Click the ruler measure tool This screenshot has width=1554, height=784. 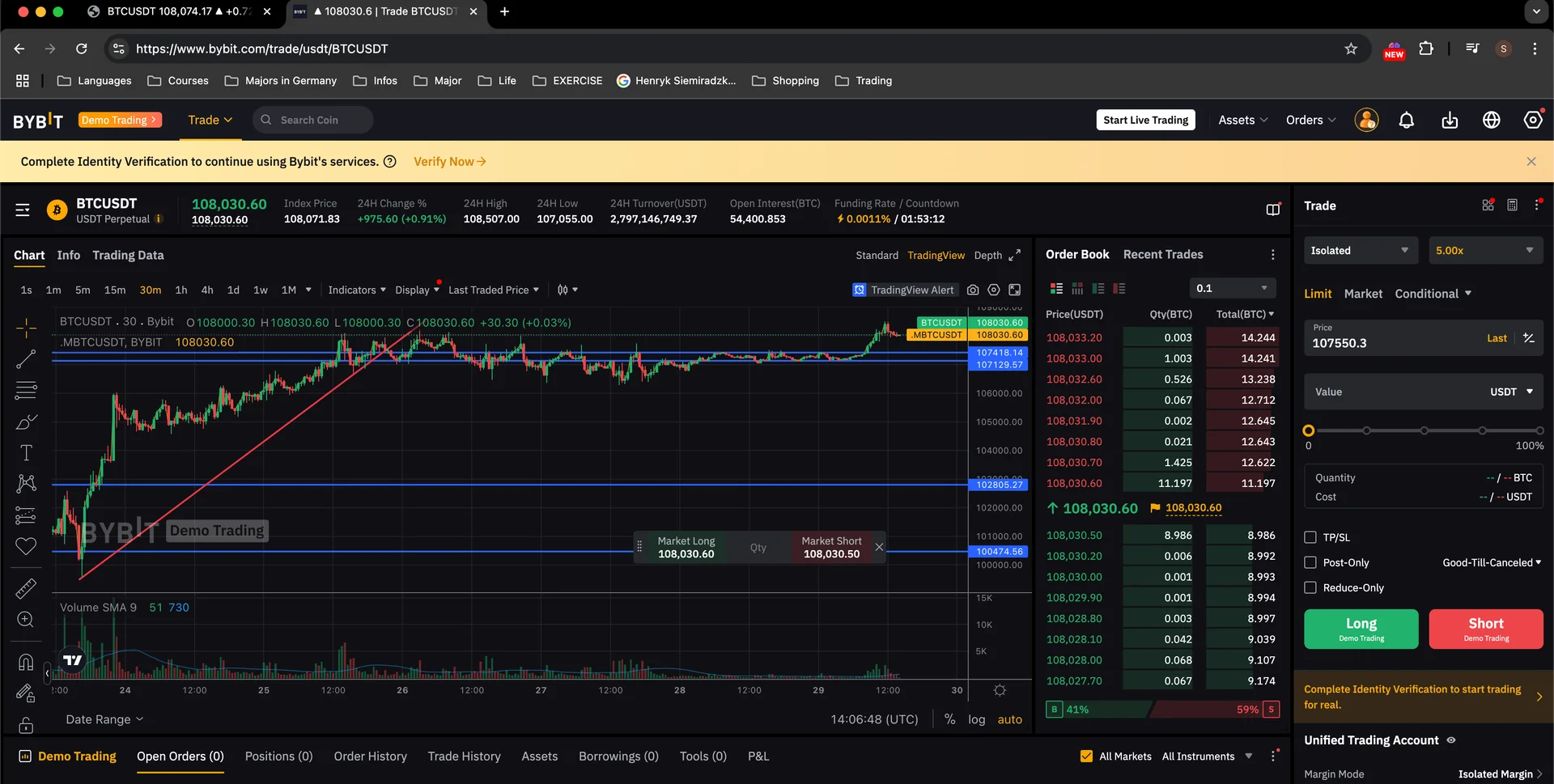[x=26, y=588]
